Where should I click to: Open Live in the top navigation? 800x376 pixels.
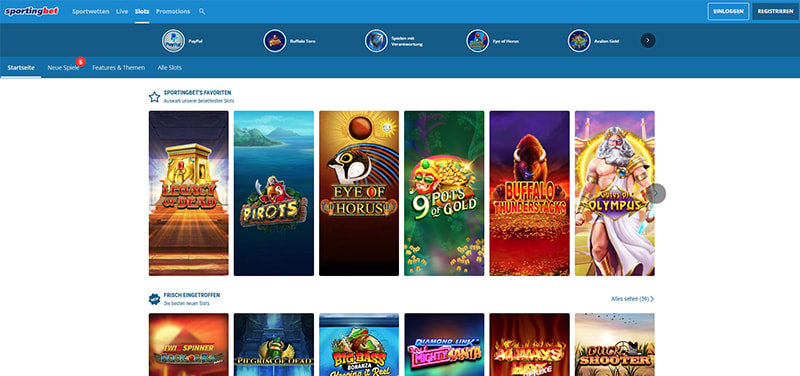click(122, 11)
